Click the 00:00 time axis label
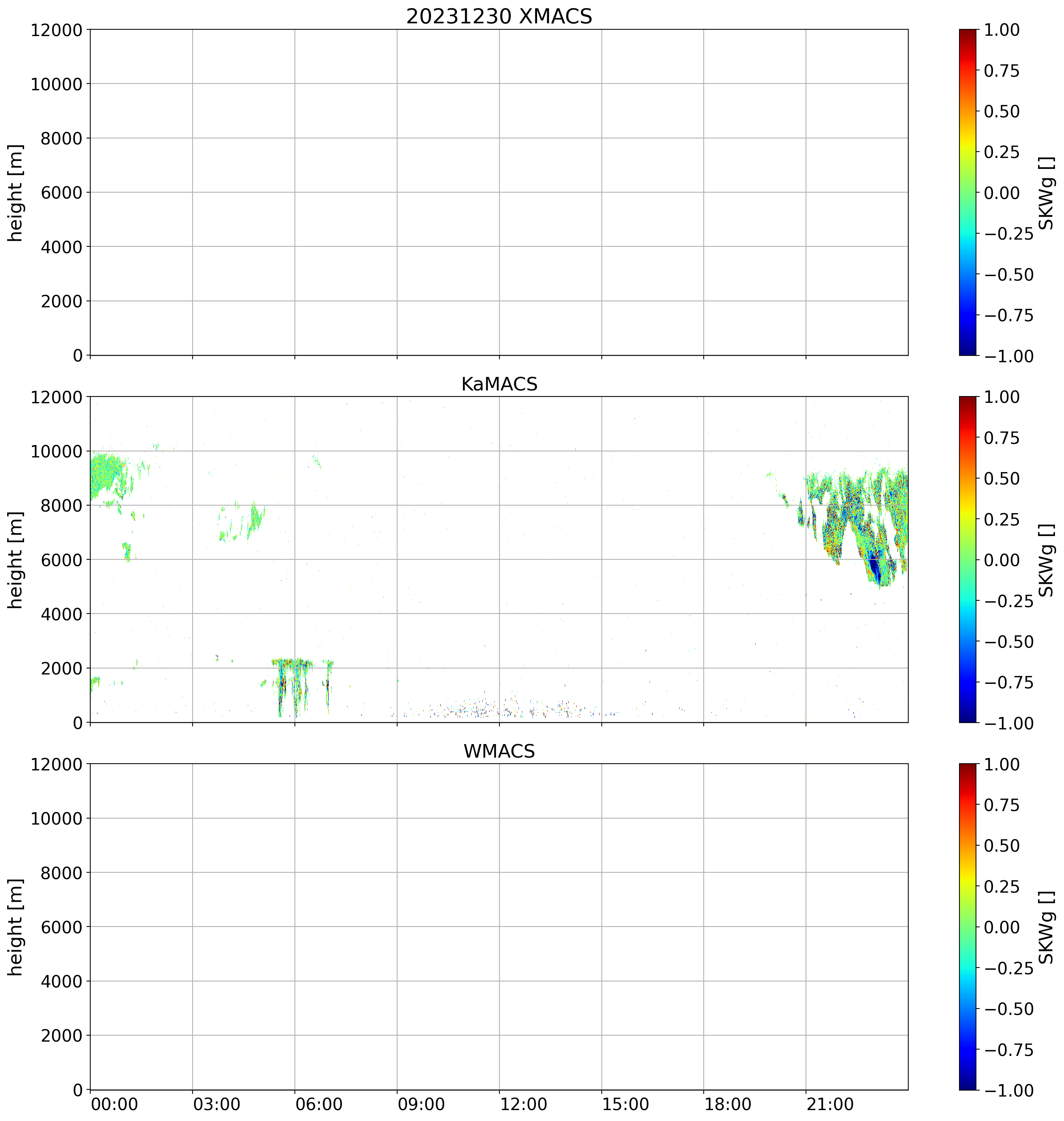The height and width of the screenshot is (1121, 1064). (115, 1104)
